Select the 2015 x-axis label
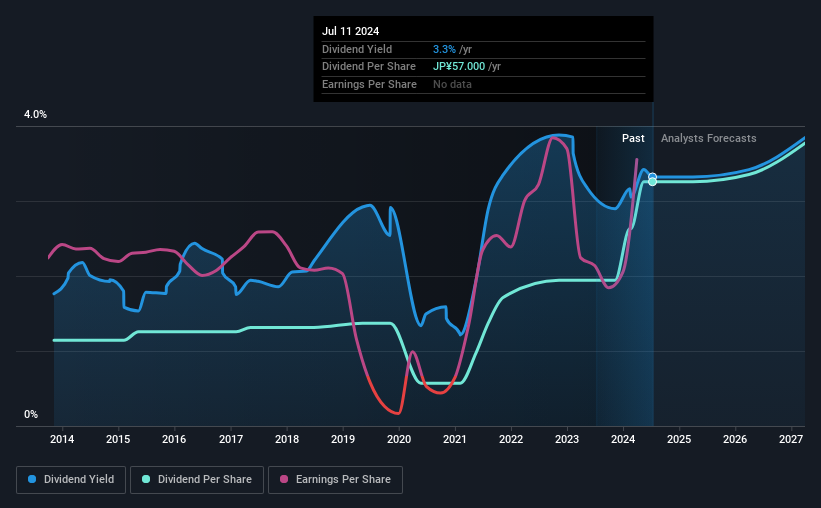 coord(118,439)
